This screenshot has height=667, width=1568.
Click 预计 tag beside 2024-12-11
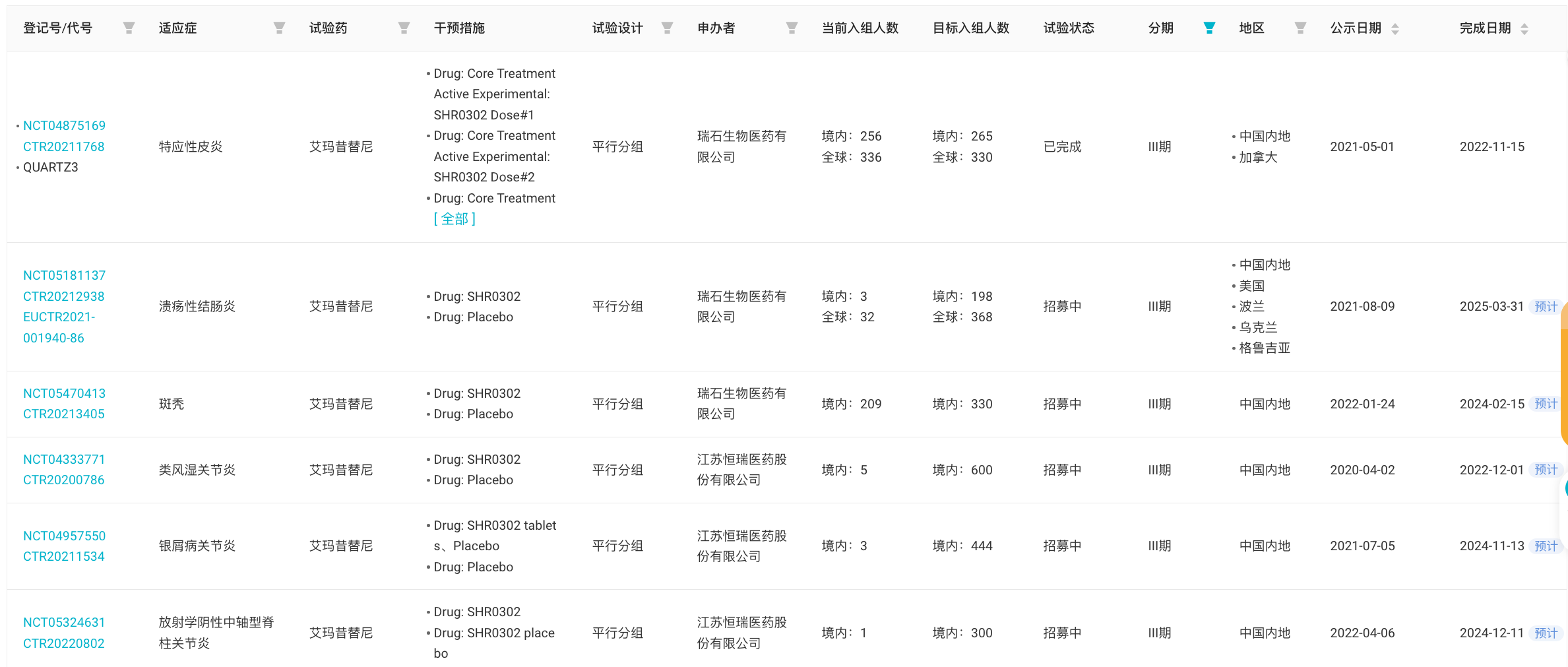(1545, 633)
